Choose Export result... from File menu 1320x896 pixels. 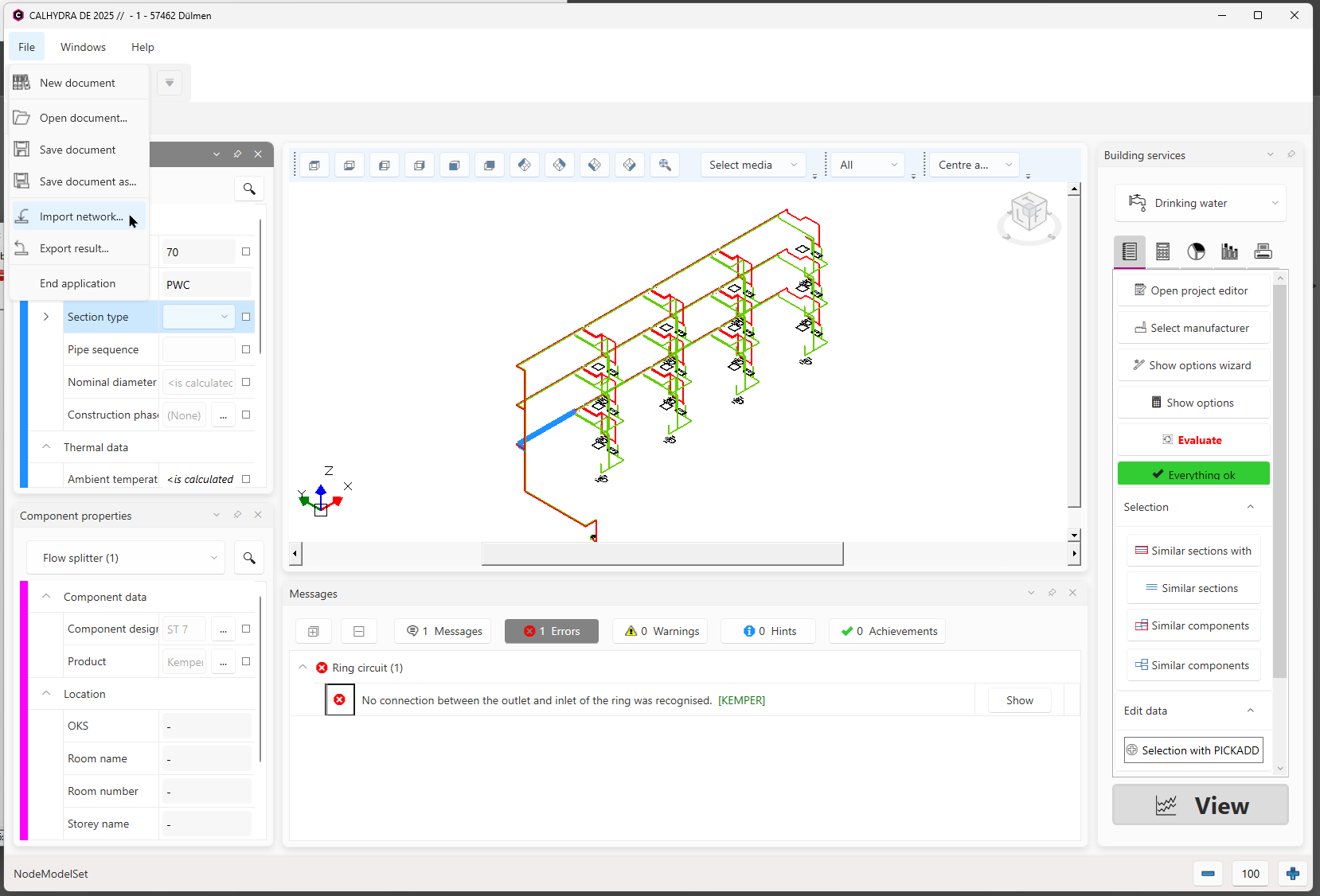79,248
